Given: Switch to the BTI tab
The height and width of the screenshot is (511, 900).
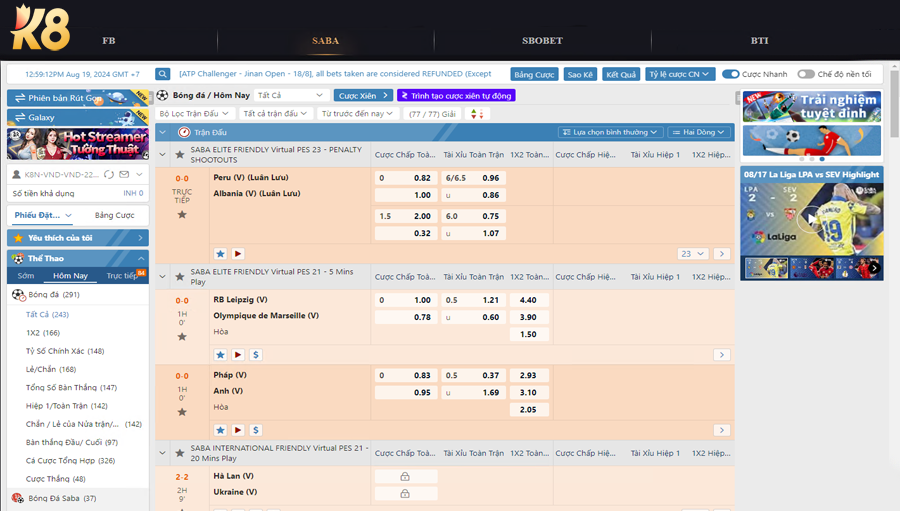Looking at the screenshot, I should click(x=759, y=41).
